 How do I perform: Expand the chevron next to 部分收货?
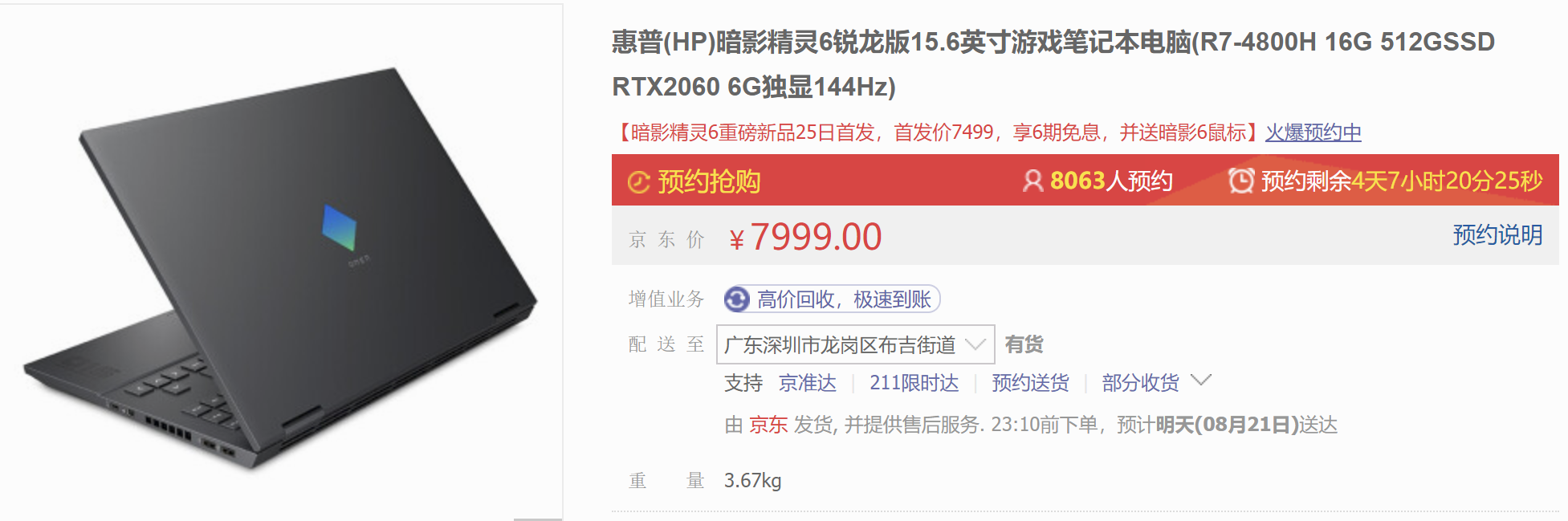(x=1200, y=380)
